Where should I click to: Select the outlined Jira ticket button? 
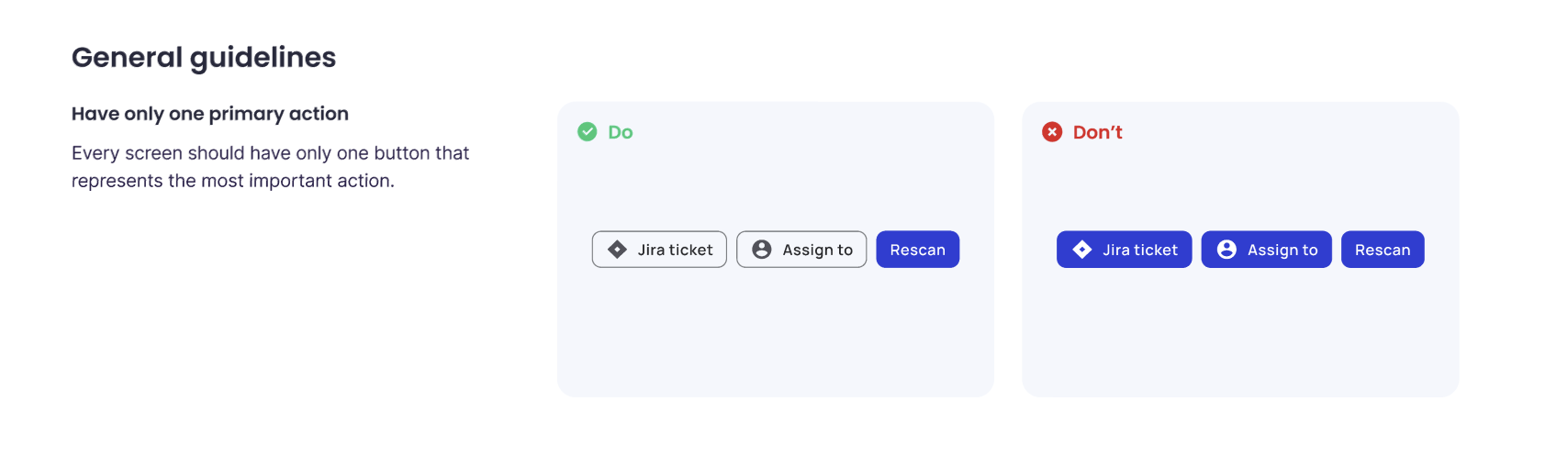pyautogui.click(x=659, y=250)
